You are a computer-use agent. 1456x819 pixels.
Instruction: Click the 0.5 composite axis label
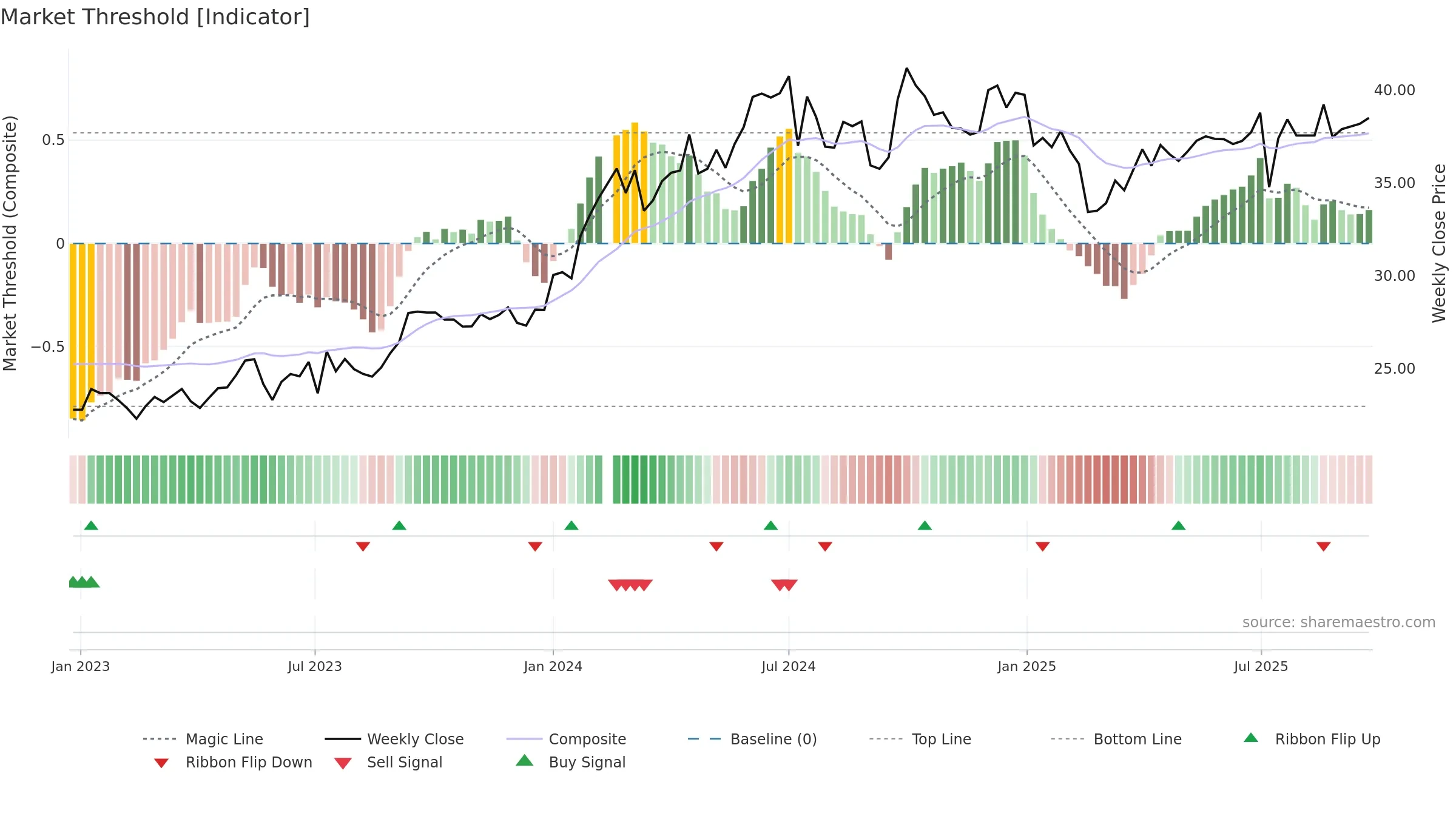click(53, 140)
